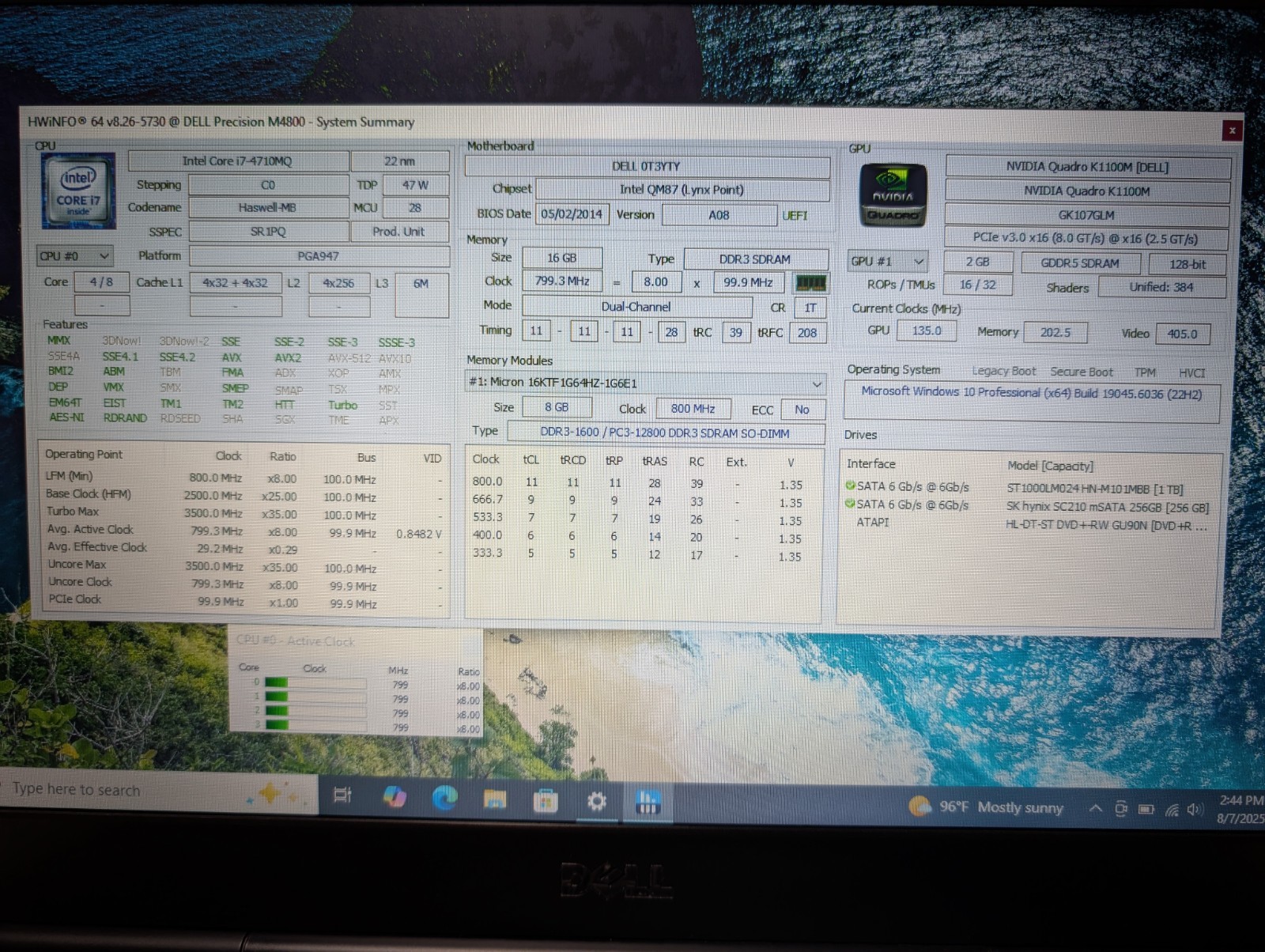Click the 799.3 MHz memory clock field

(562, 281)
